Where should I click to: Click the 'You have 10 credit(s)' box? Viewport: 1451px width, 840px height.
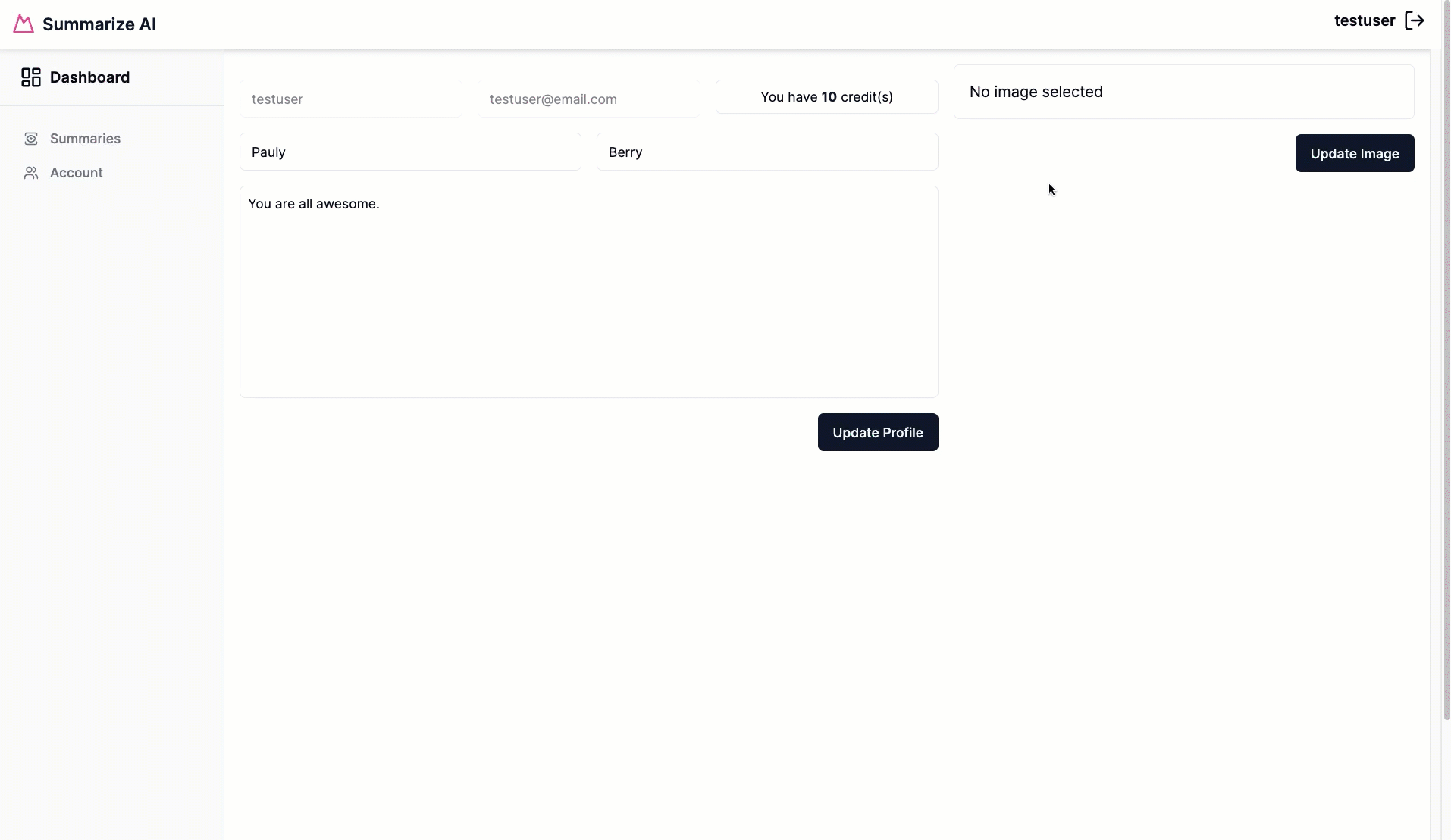pos(827,97)
